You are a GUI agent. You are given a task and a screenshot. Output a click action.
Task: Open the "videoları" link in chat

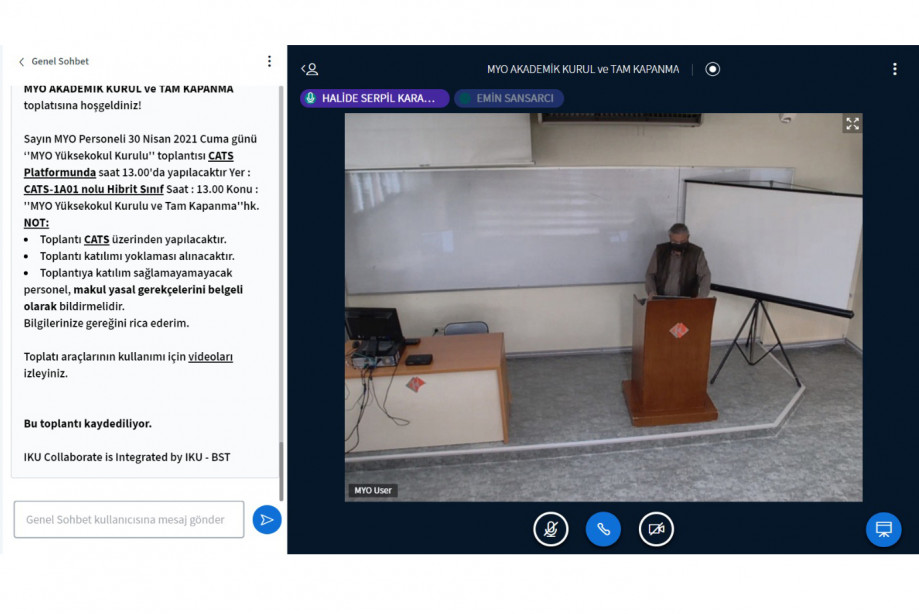coord(210,356)
